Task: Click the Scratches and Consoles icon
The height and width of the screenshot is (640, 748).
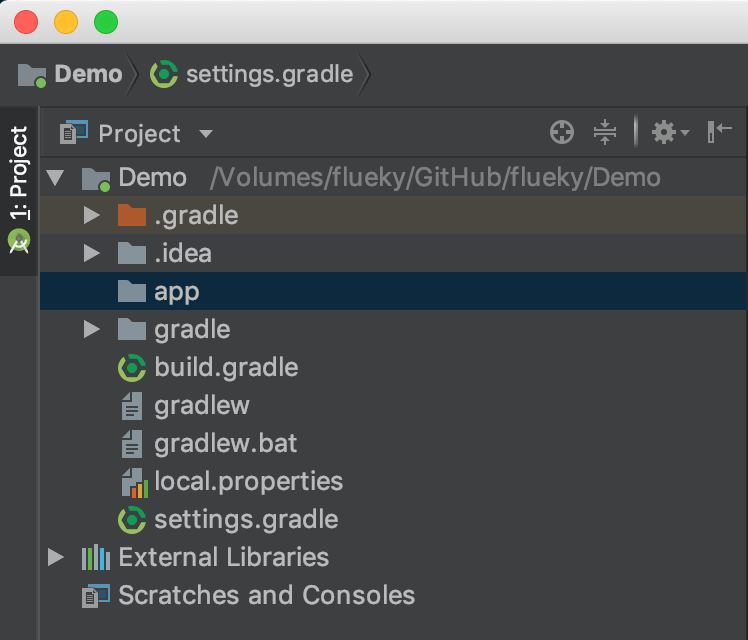Action: coord(95,596)
